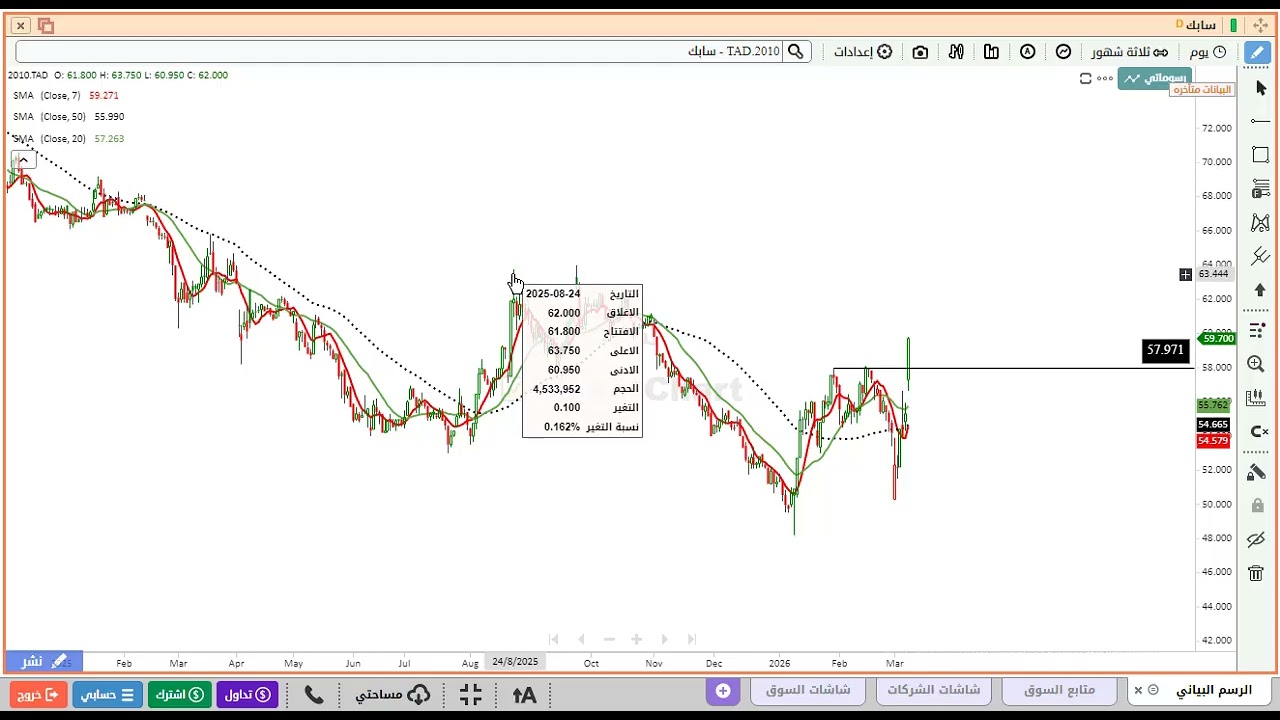Viewport: 1280px width, 720px height.
Task: Pan chart left one step
Action: coord(581,639)
